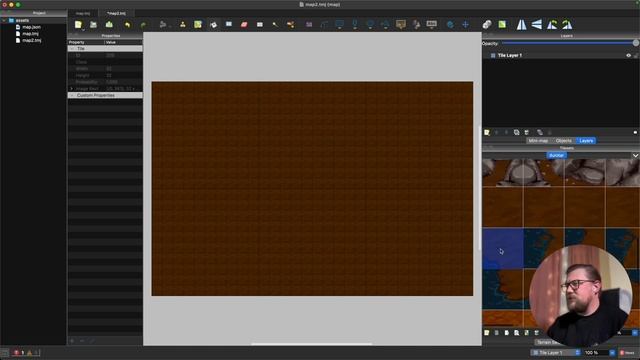640x360 pixels.
Task: Click the map canvas horizontal scrollbar
Action: (x=312, y=344)
